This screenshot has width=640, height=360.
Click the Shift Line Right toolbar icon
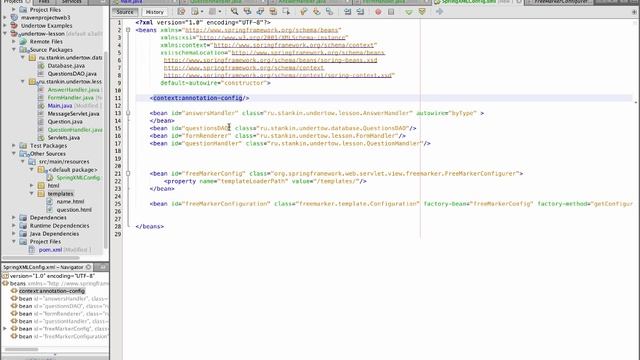[360, 12]
